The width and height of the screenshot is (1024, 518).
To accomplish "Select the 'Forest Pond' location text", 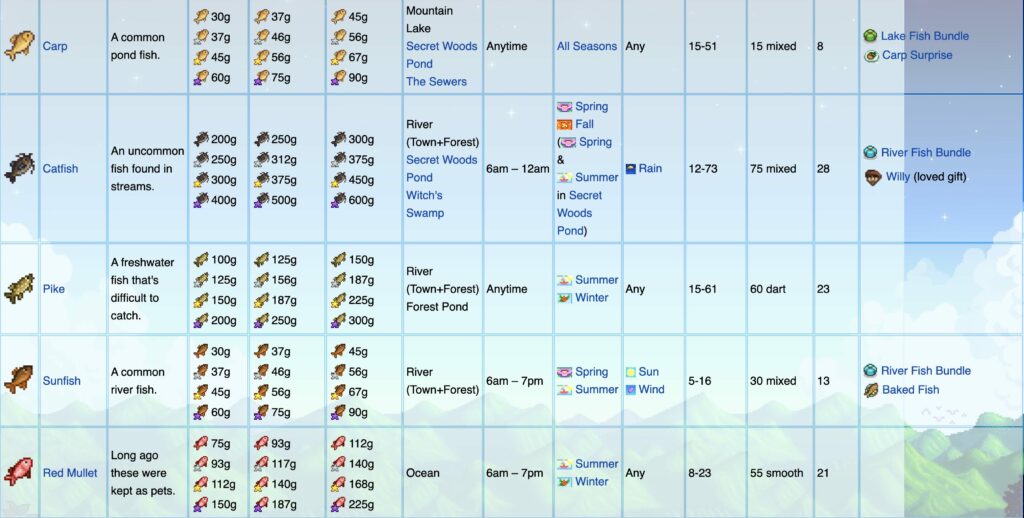I will [x=437, y=306].
